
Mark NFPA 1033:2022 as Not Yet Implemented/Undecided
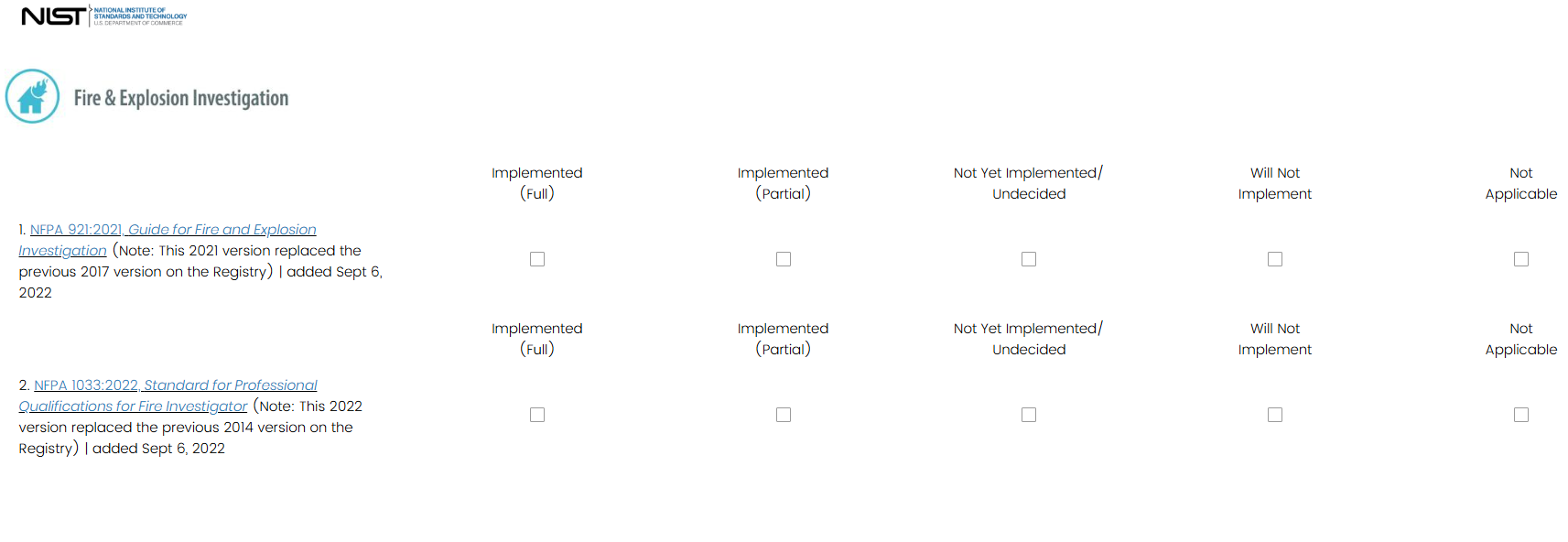(1029, 415)
